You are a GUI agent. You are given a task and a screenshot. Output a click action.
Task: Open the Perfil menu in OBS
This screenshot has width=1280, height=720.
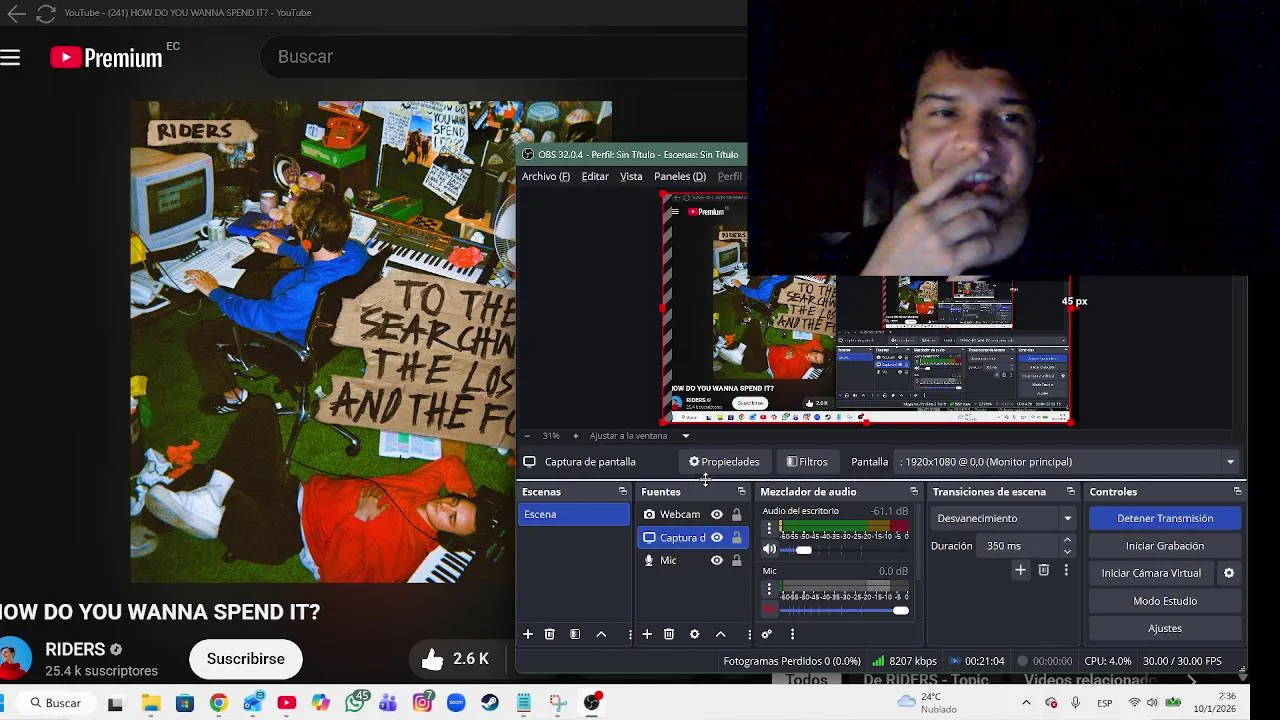click(x=730, y=176)
